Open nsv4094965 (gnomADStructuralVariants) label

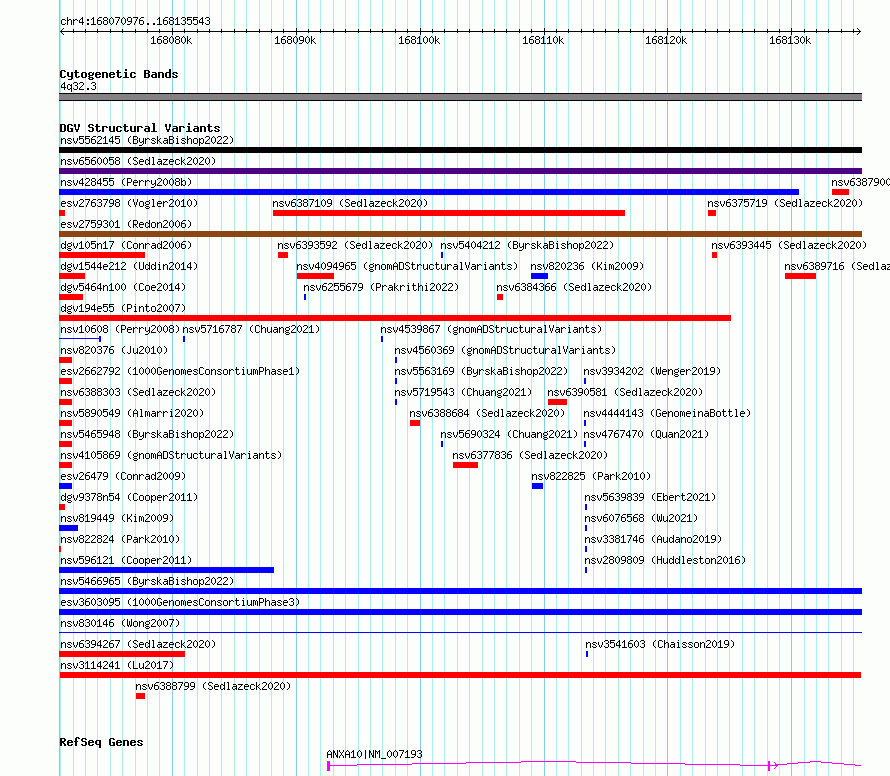click(407, 266)
